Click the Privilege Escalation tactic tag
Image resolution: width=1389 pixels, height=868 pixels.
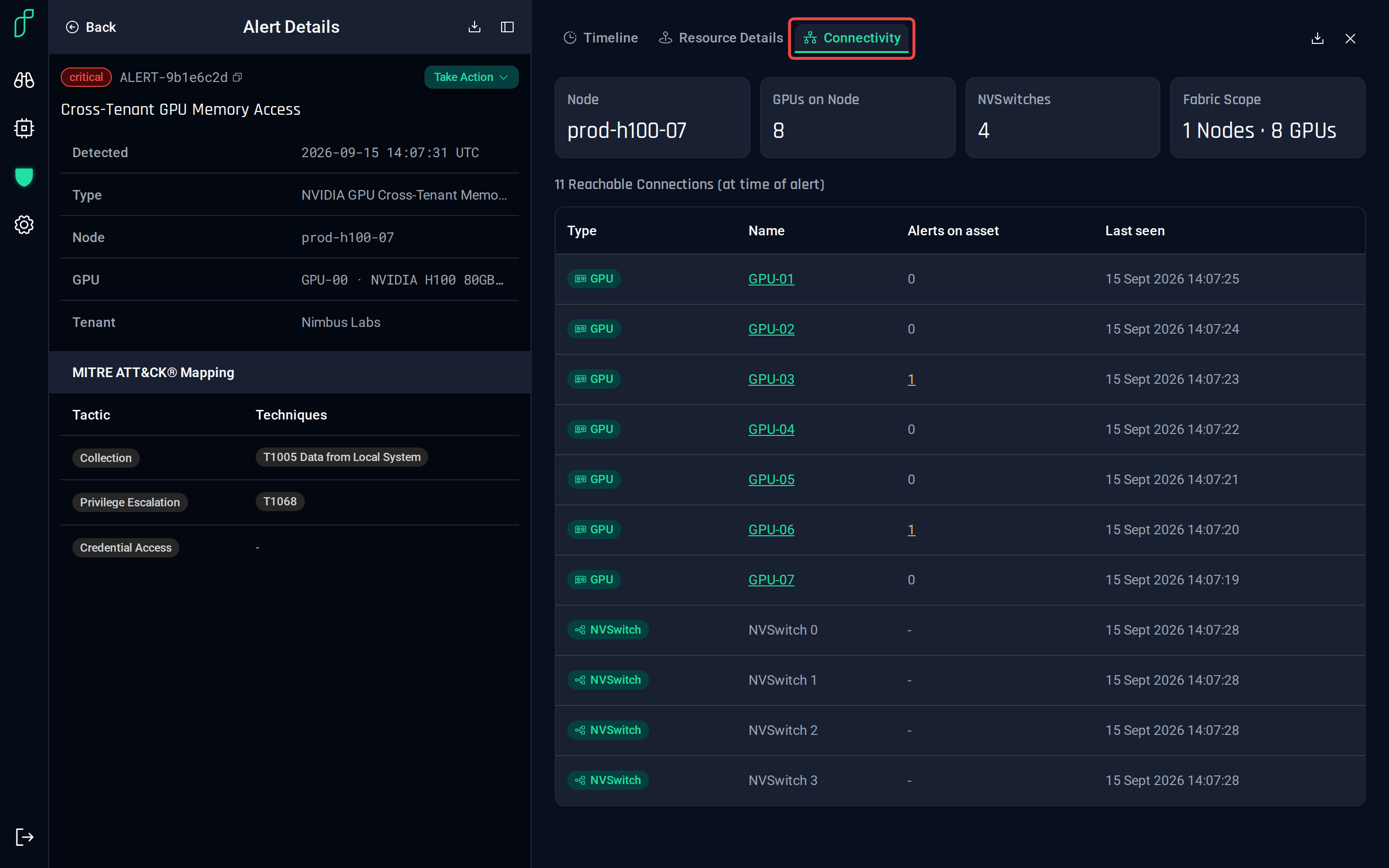pyautogui.click(x=130, y=502)
